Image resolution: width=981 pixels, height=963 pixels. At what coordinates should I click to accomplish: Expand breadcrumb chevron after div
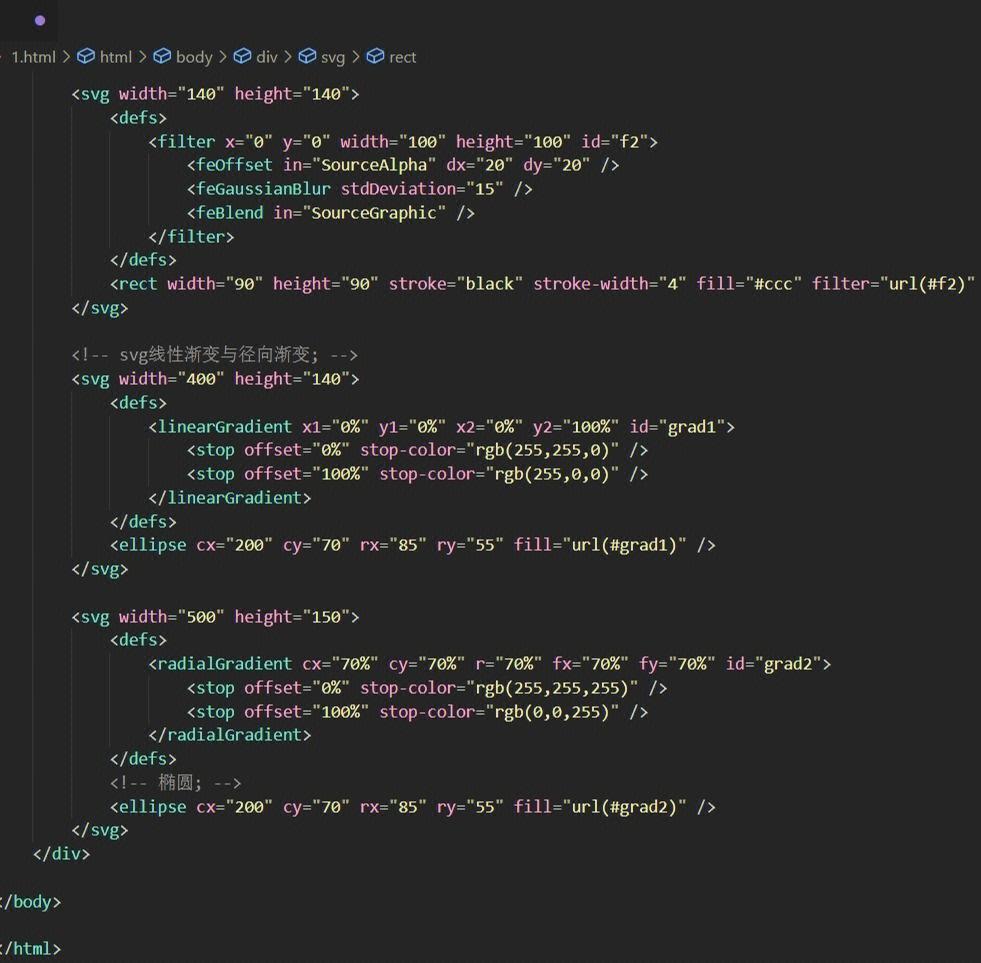coord(288,57)
